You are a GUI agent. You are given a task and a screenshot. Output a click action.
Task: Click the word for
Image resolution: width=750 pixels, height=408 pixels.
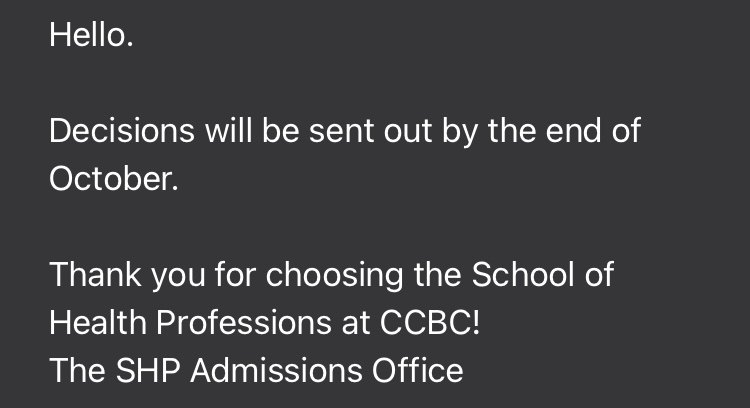235,275
